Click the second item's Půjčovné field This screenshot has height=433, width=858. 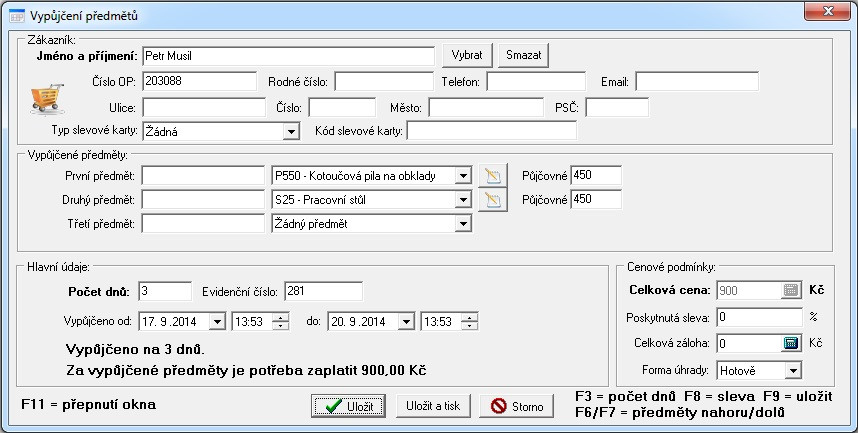click(x=595, y=199)
